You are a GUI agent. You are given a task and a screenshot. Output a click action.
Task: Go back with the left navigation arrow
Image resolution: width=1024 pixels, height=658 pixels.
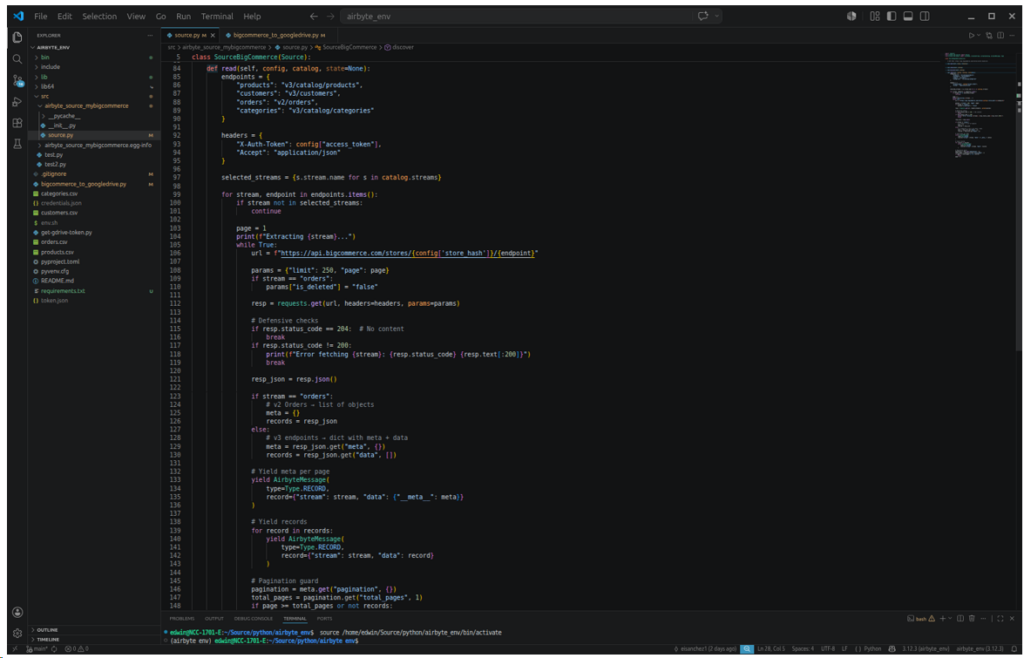click(313, 16)
